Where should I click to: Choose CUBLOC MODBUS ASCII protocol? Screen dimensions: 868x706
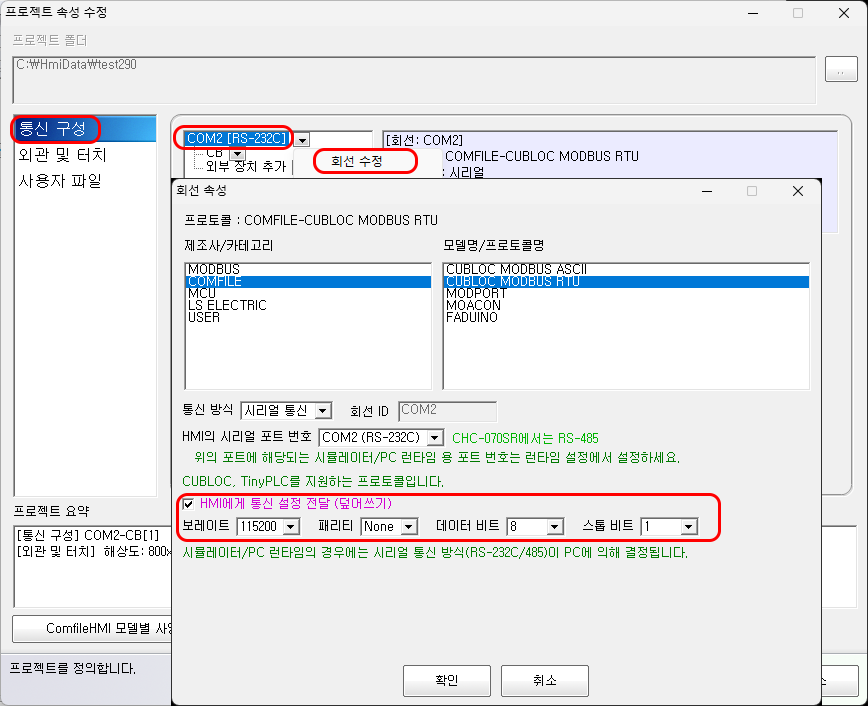(516, 270)
